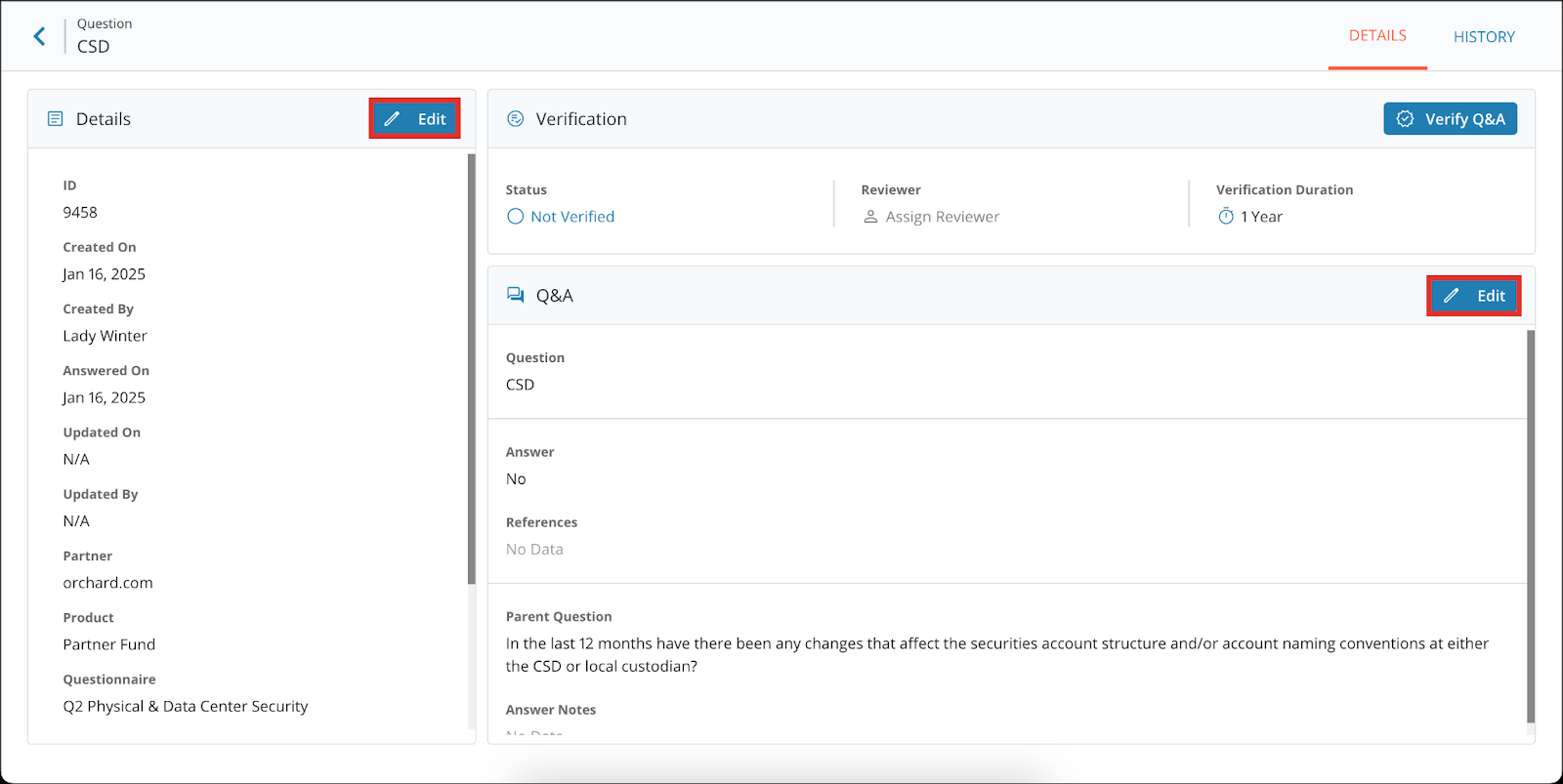Click the Answer Notes label
Image resolution: width=1563 pixels, height=784 pixels.
coord(550,710)
